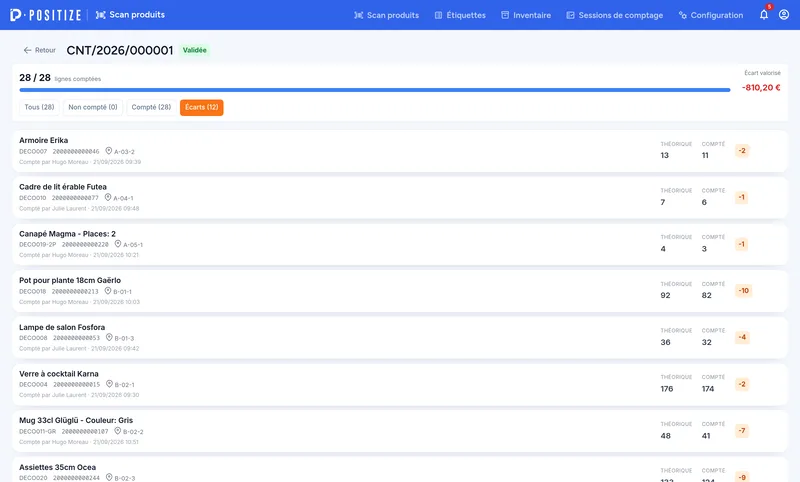Open Étiquettes menu
The width and height of the screenshot is (800, 482).
click(x=460, y=15)
